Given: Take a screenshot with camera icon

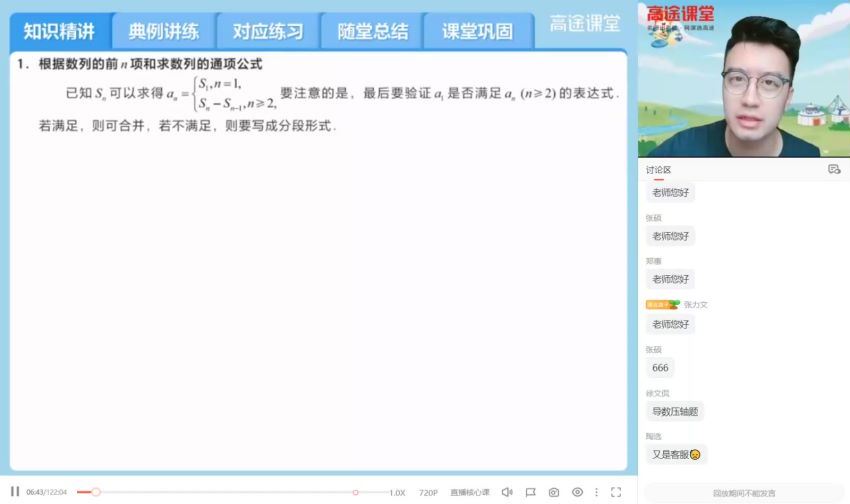Looking at the screenshot, I should pos(553,492).
